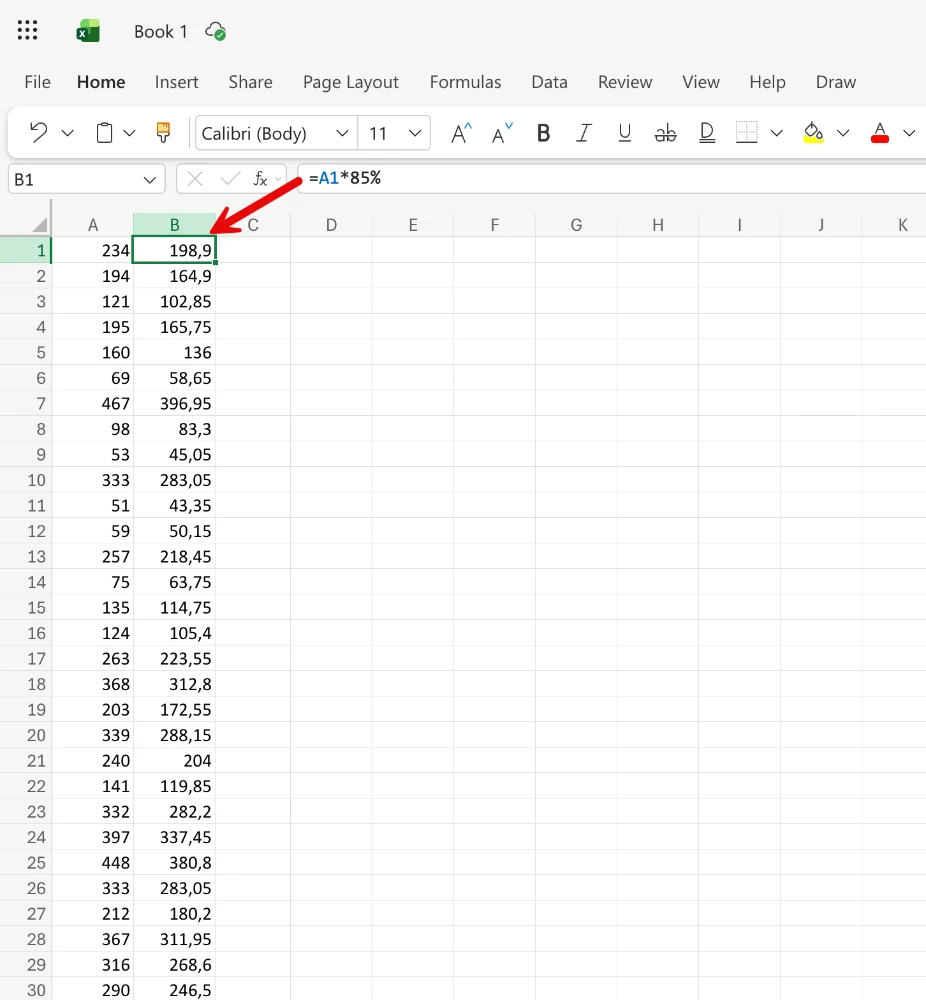Select column B header
Image resolution: width=926 pixels, height=1000 pixels.
pos(174,224)
